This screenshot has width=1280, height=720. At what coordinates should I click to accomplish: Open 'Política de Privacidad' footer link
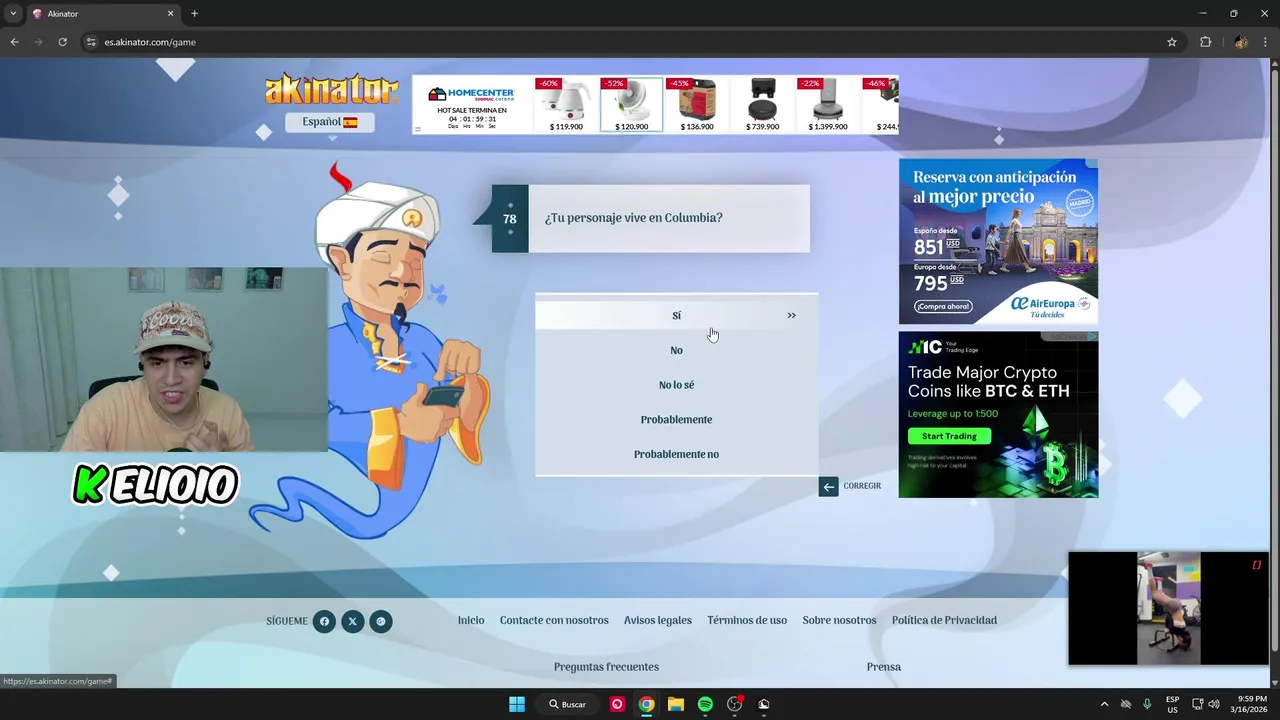(x=944, y=620)
